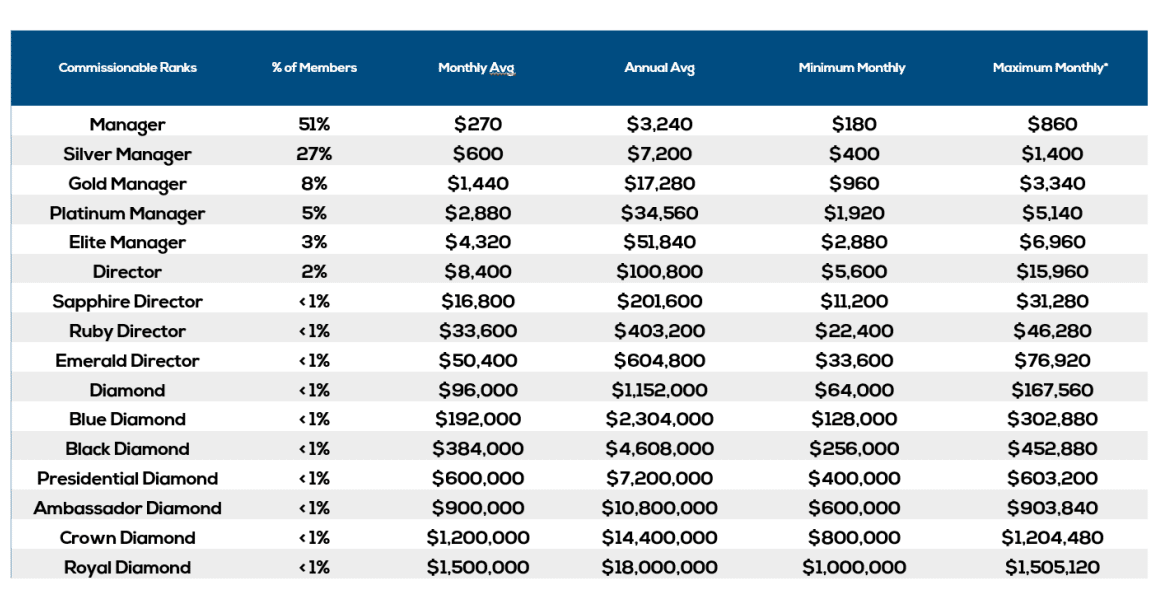Click the Sapphire Director rank label

point(128,302)
